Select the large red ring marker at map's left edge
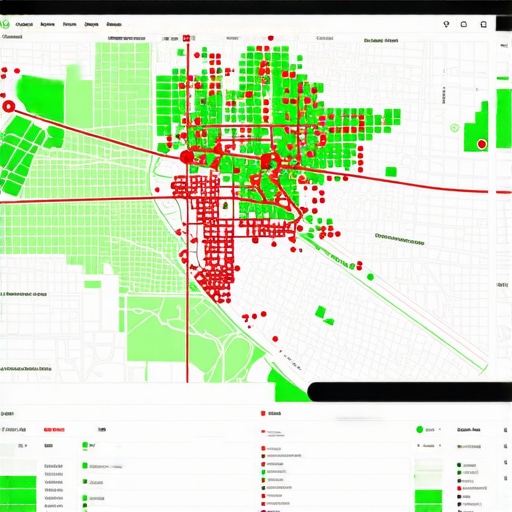Image resolution: width=512 pixels, height=512 pixels. [8, 106]
